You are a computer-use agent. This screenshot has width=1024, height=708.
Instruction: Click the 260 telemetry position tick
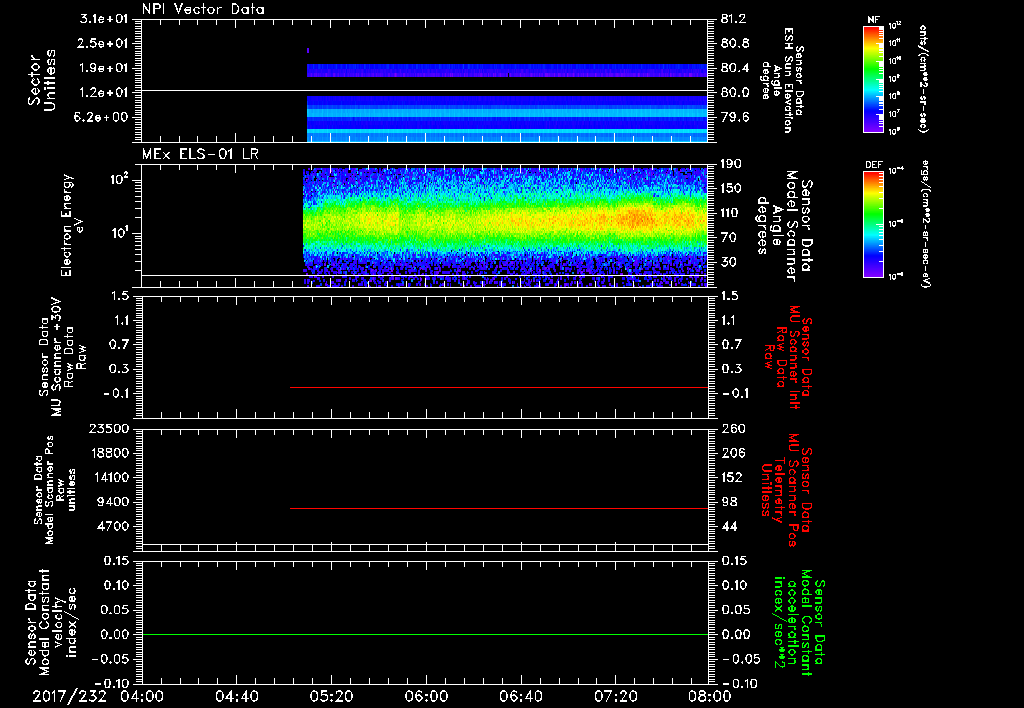pyautogui.click(x=731, y=429)
